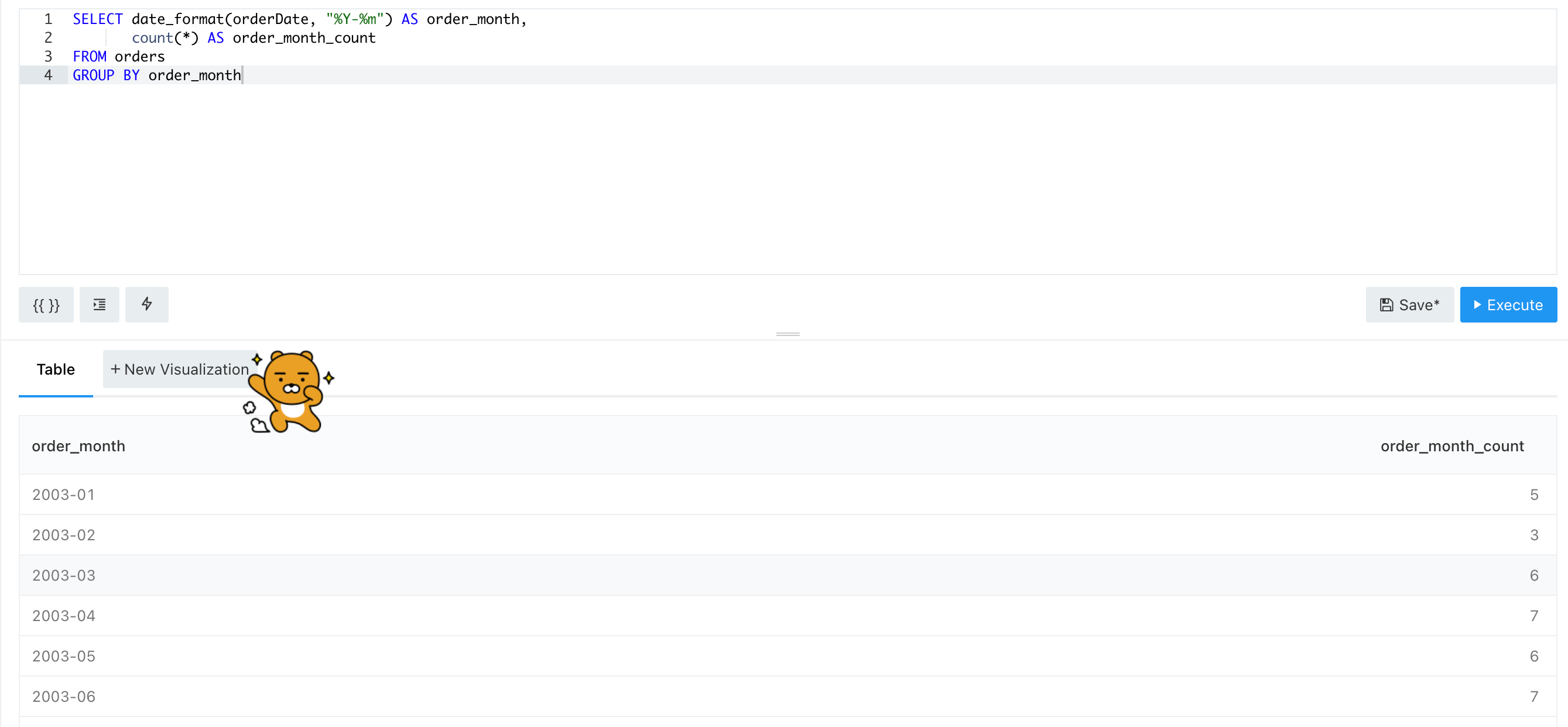Click the add parameter curly braces button
This screenshot has width=1568, height=727.
click(46, 305)
